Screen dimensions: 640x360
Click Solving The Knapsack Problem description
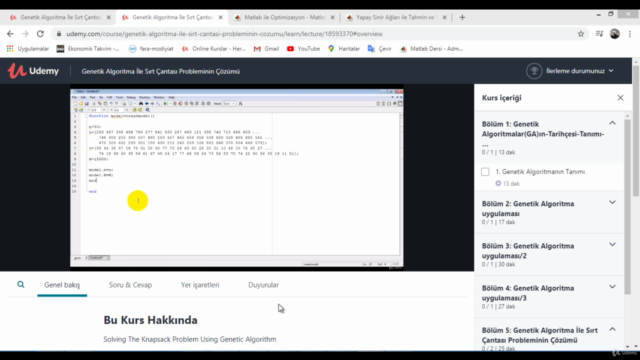pos(190,339)
